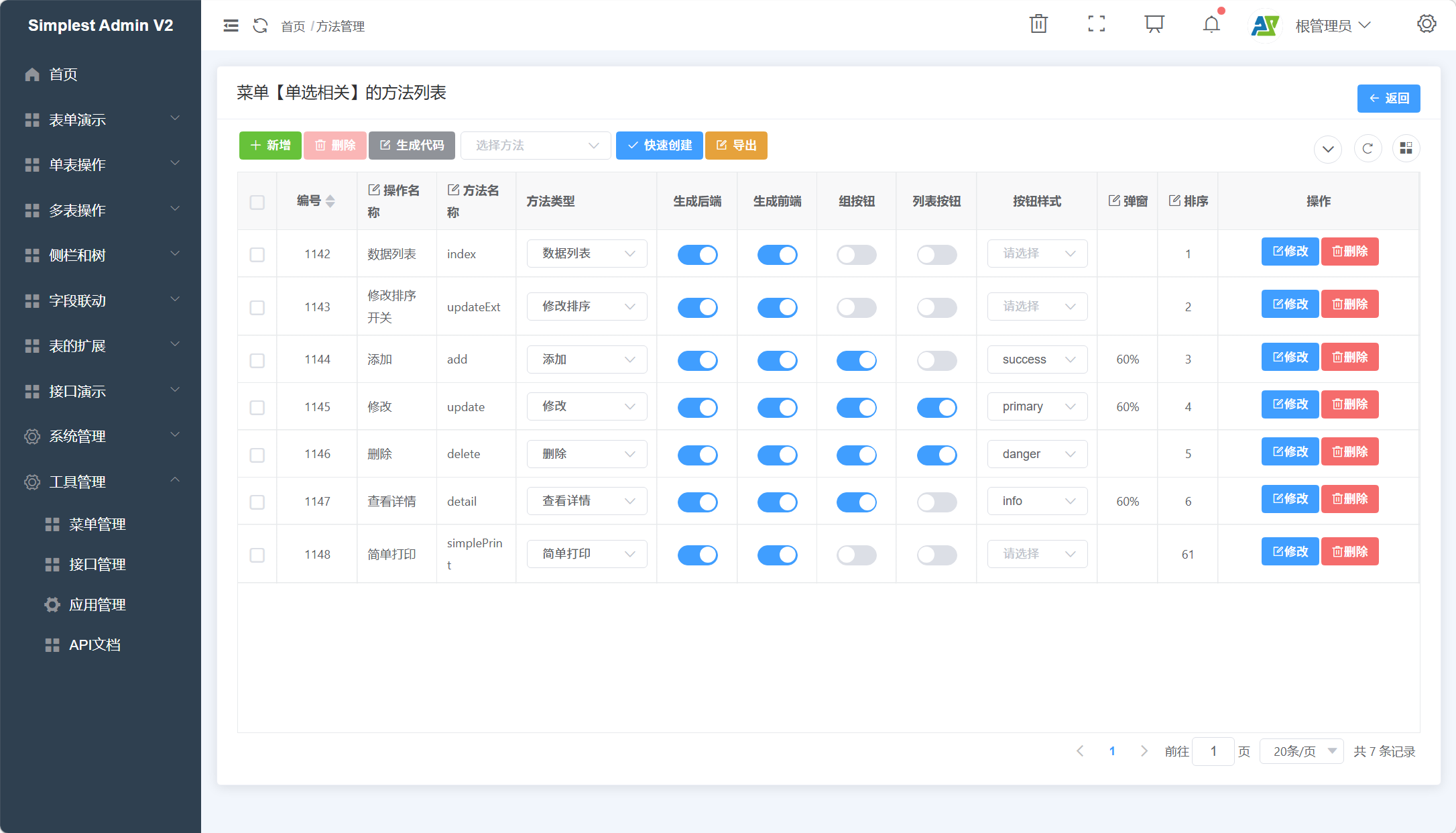Open notifications via the bell icon

1211,23
